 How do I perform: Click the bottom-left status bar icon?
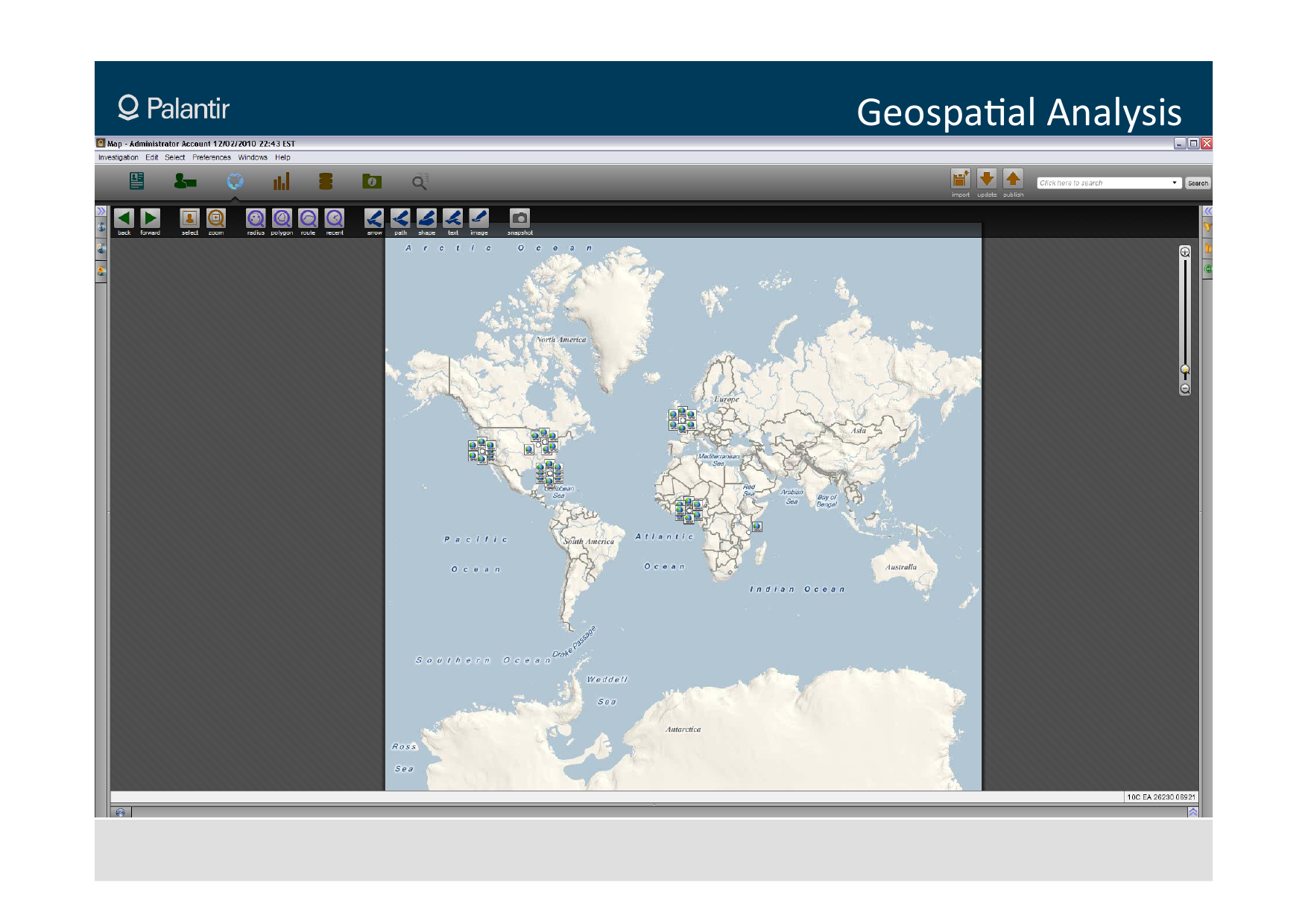click(x=120, y=812)
